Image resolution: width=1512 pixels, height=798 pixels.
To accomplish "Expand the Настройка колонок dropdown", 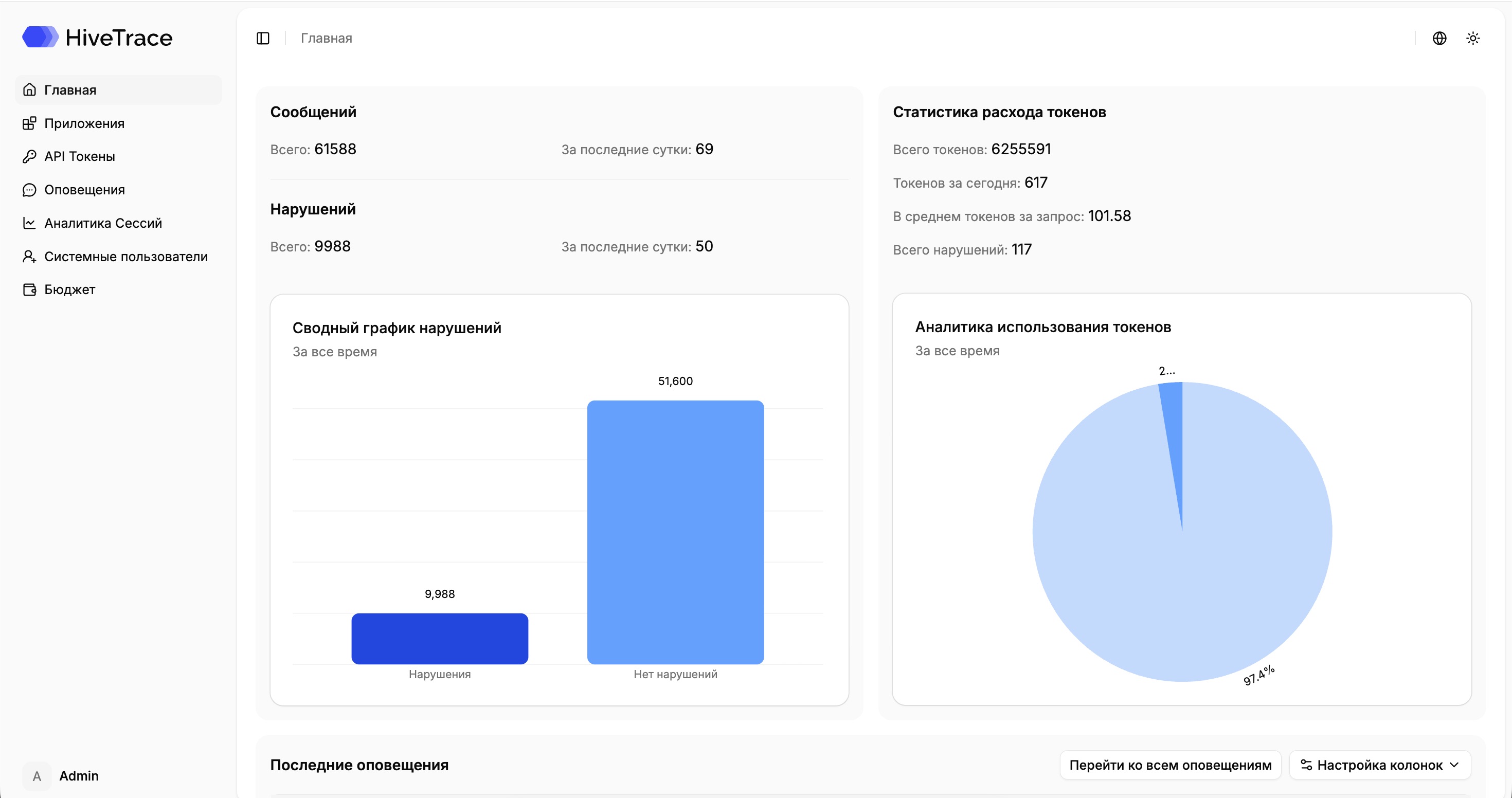I will [1380, 765].
